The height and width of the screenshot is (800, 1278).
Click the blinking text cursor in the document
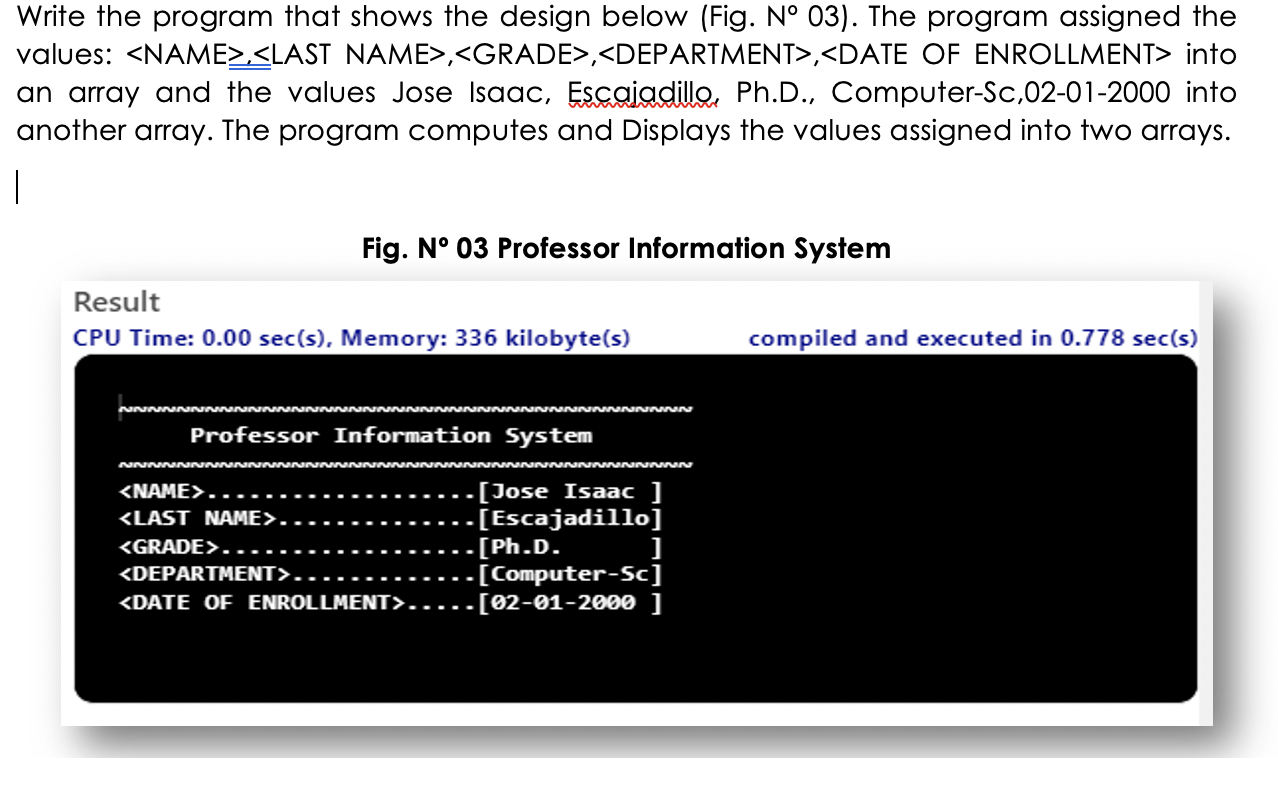(x=17, y=186)
